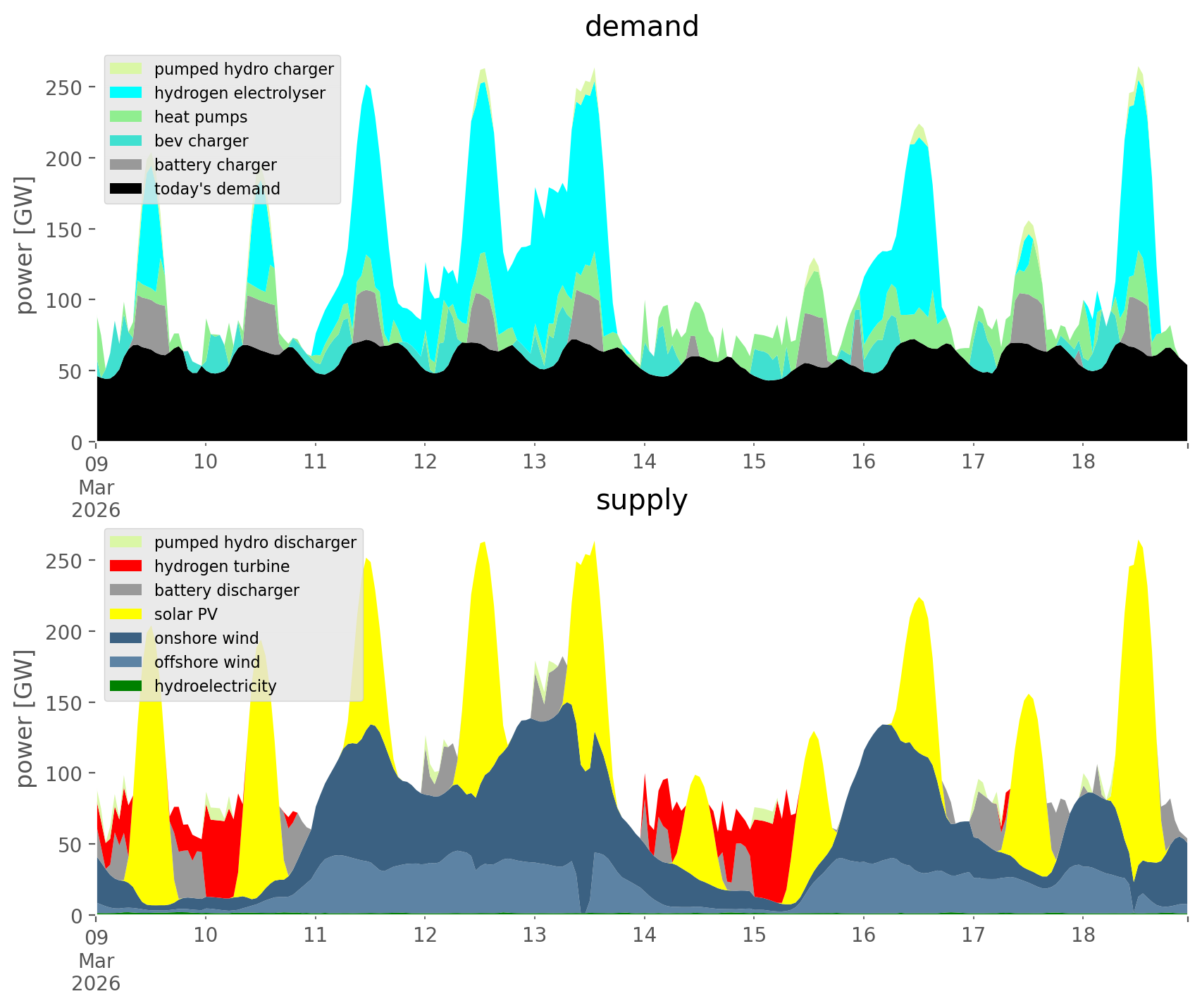
Task: Click the cyan hydrogen electrolyser legend swatch
Action: click(x=126, y=93)
